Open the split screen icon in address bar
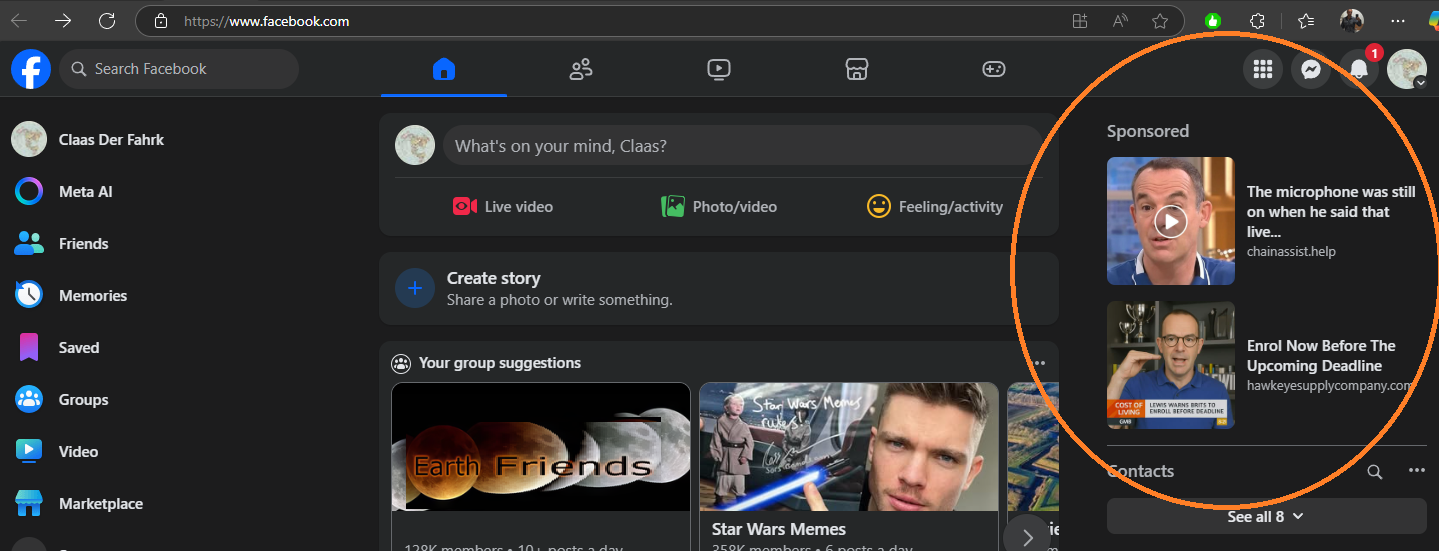The height and width of the screenshot is (551, 1439). click(x=1080, y=21)
